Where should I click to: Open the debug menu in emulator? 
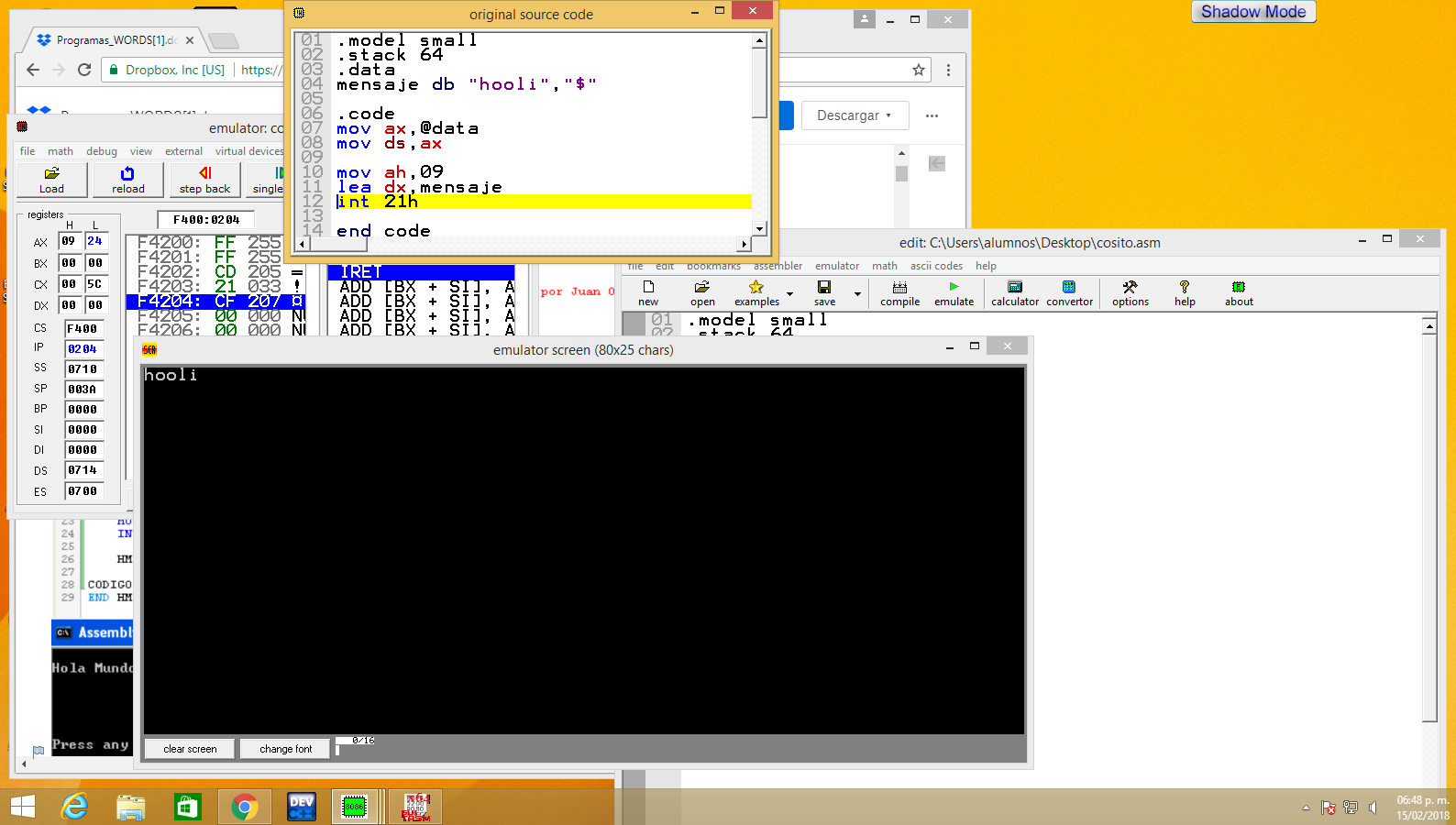tap(102, 151)
